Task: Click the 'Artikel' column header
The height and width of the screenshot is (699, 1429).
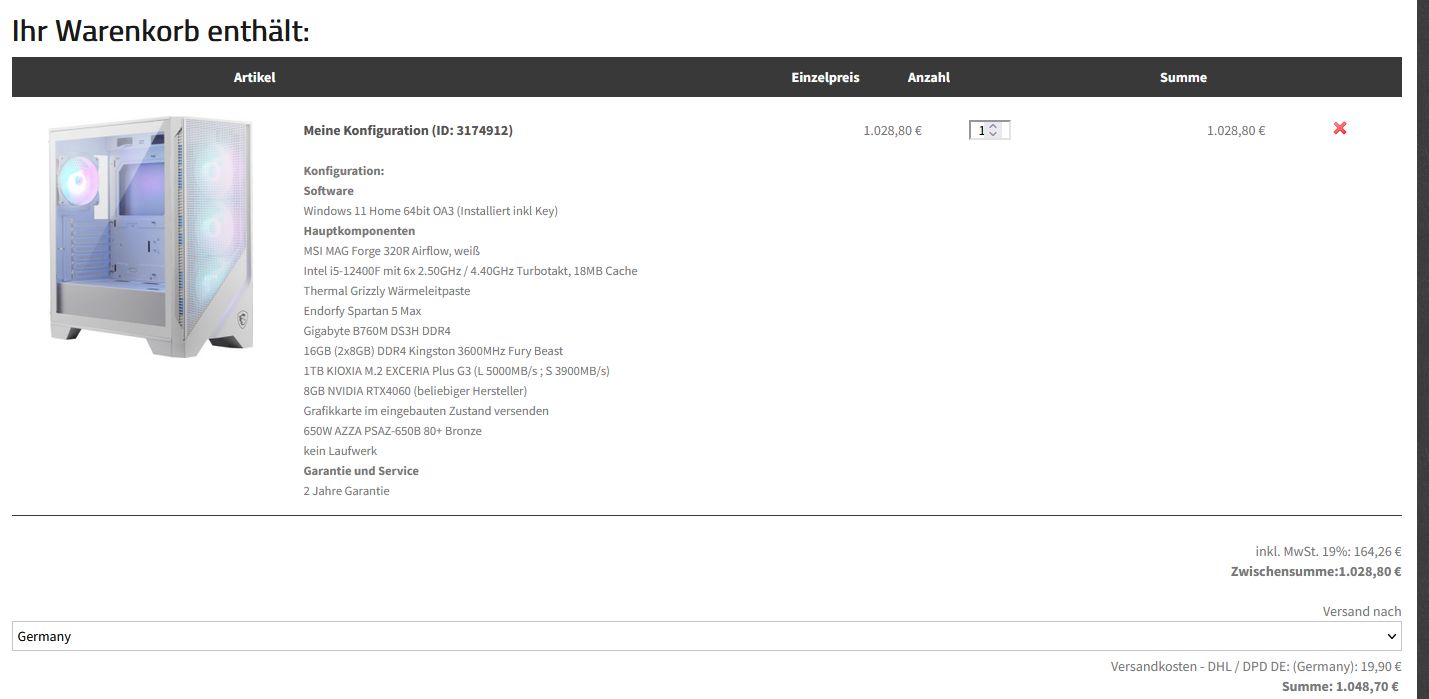Action: 254,77
